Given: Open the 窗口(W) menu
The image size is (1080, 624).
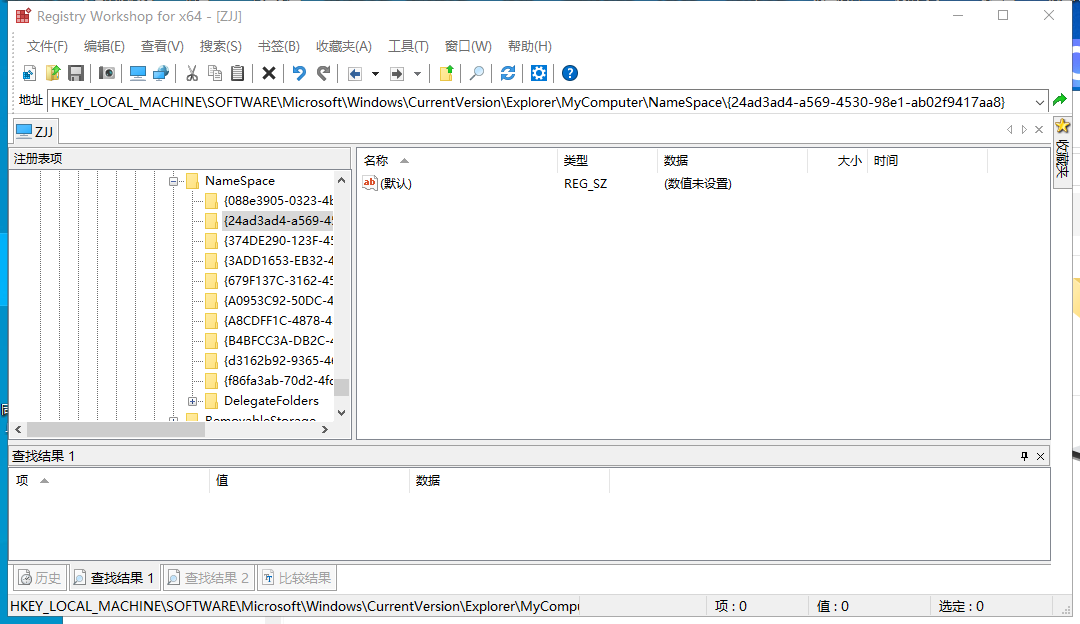Looking at the screenshot, I should click(468, 46).
